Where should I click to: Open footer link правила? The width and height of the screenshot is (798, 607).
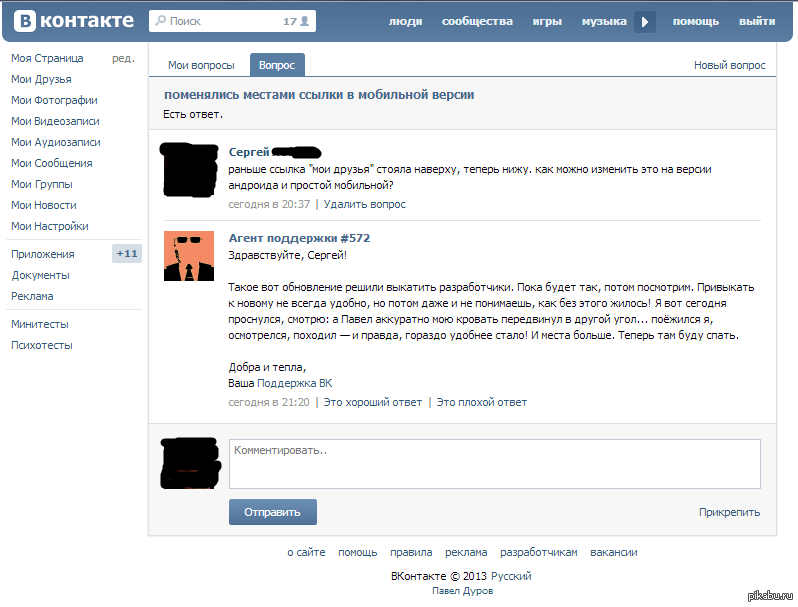(x=411, y=552)
